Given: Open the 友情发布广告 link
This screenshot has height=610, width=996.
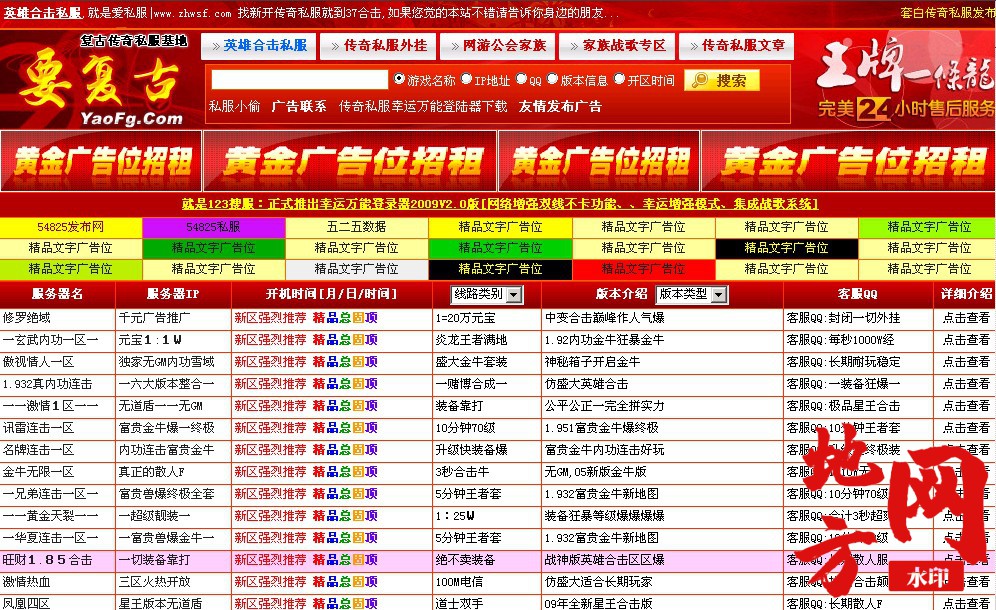Looking at the screenshot, I should [x=560, y=106].
